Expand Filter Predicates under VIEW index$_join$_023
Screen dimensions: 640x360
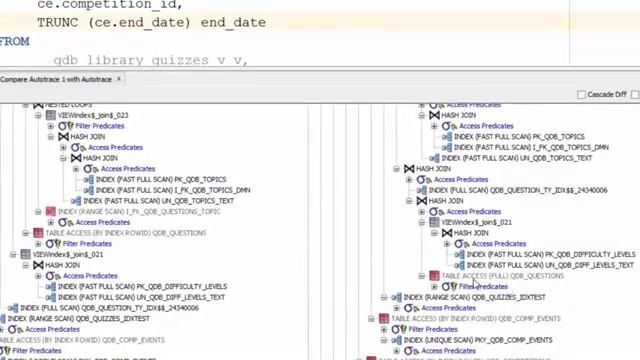pos(51,126)
